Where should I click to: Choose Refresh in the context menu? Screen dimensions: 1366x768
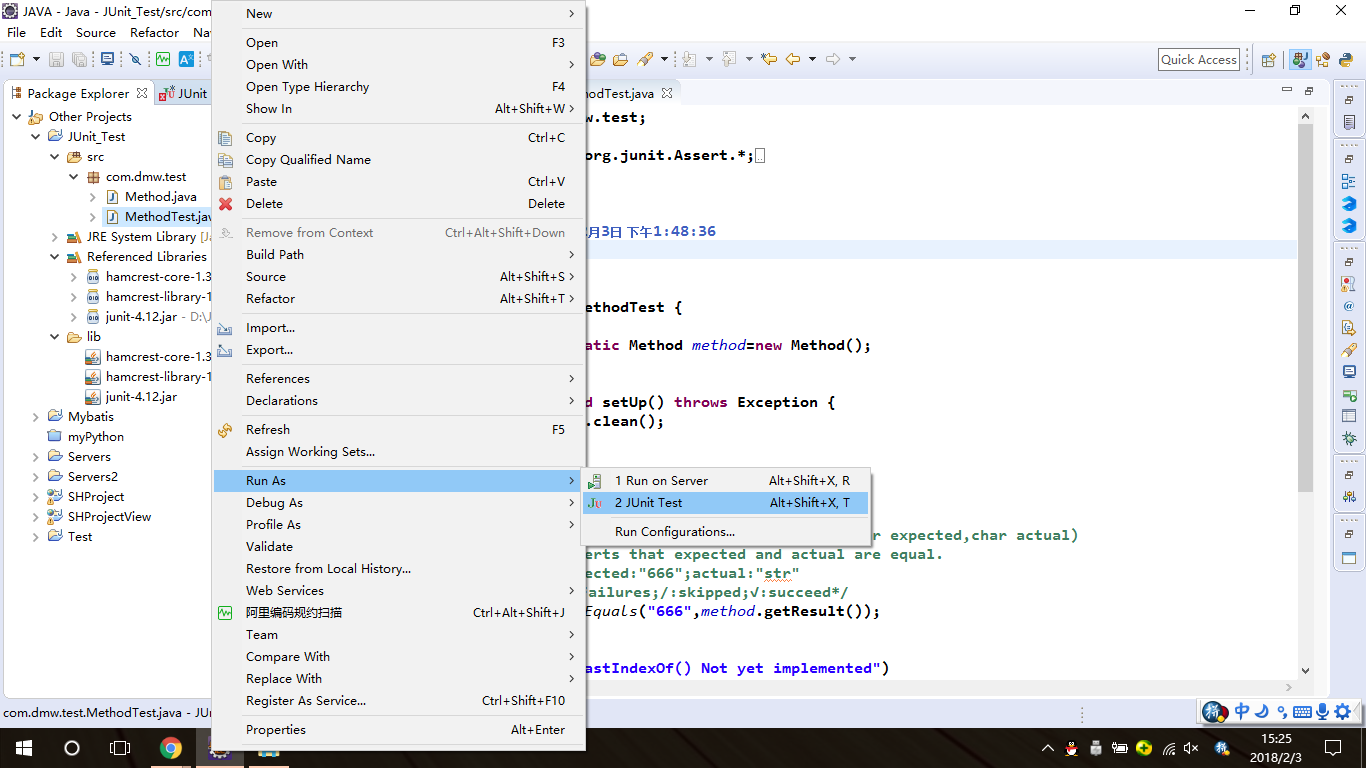click(268, 430)
